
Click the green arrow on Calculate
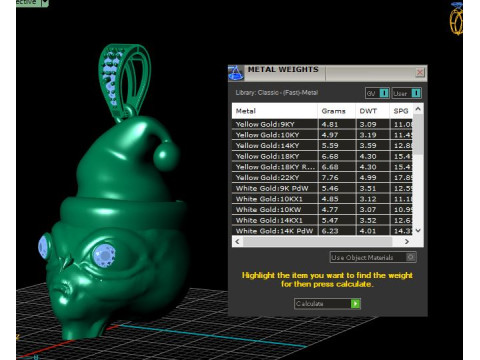pos(355,304)
